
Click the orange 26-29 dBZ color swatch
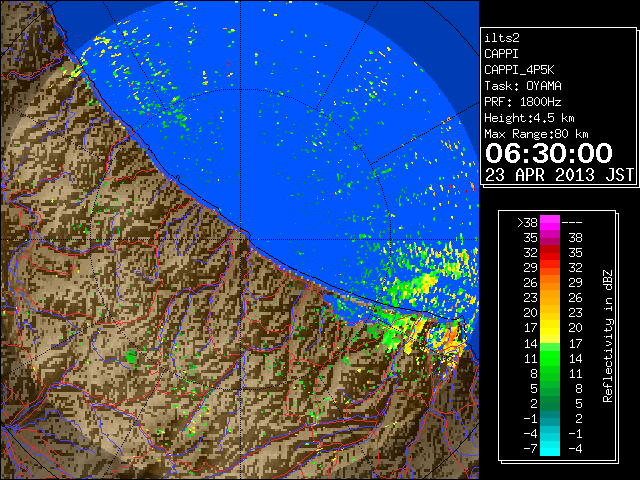[550, 282]
